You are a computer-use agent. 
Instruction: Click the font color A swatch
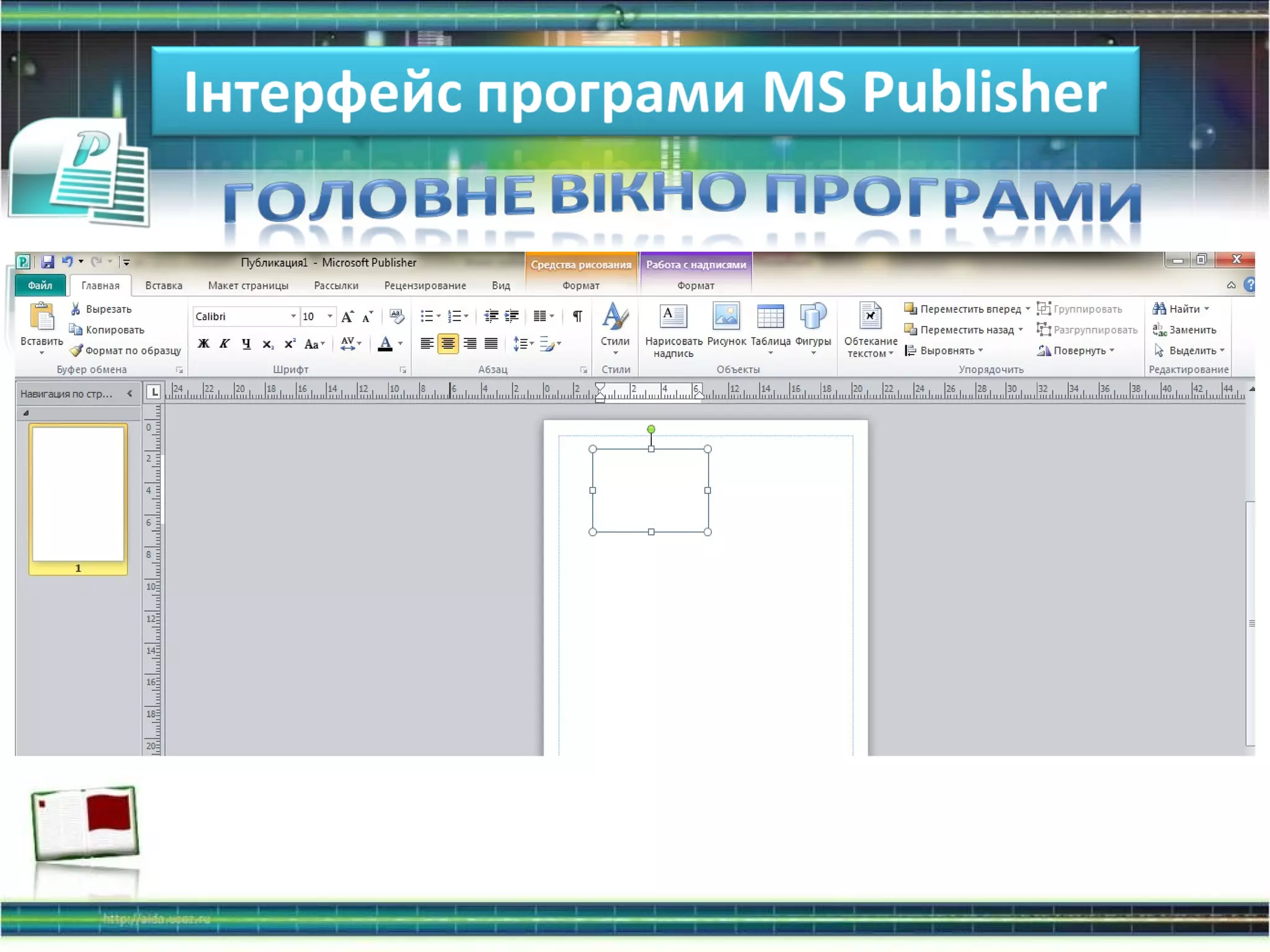(385, 344)
